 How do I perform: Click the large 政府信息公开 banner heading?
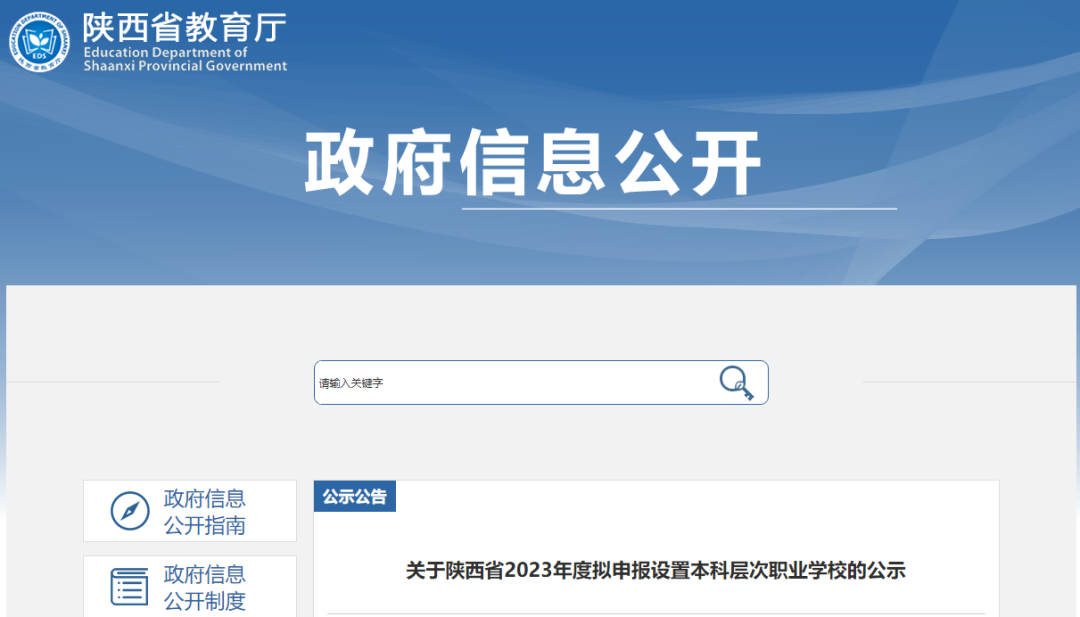(x=533, y=163)
